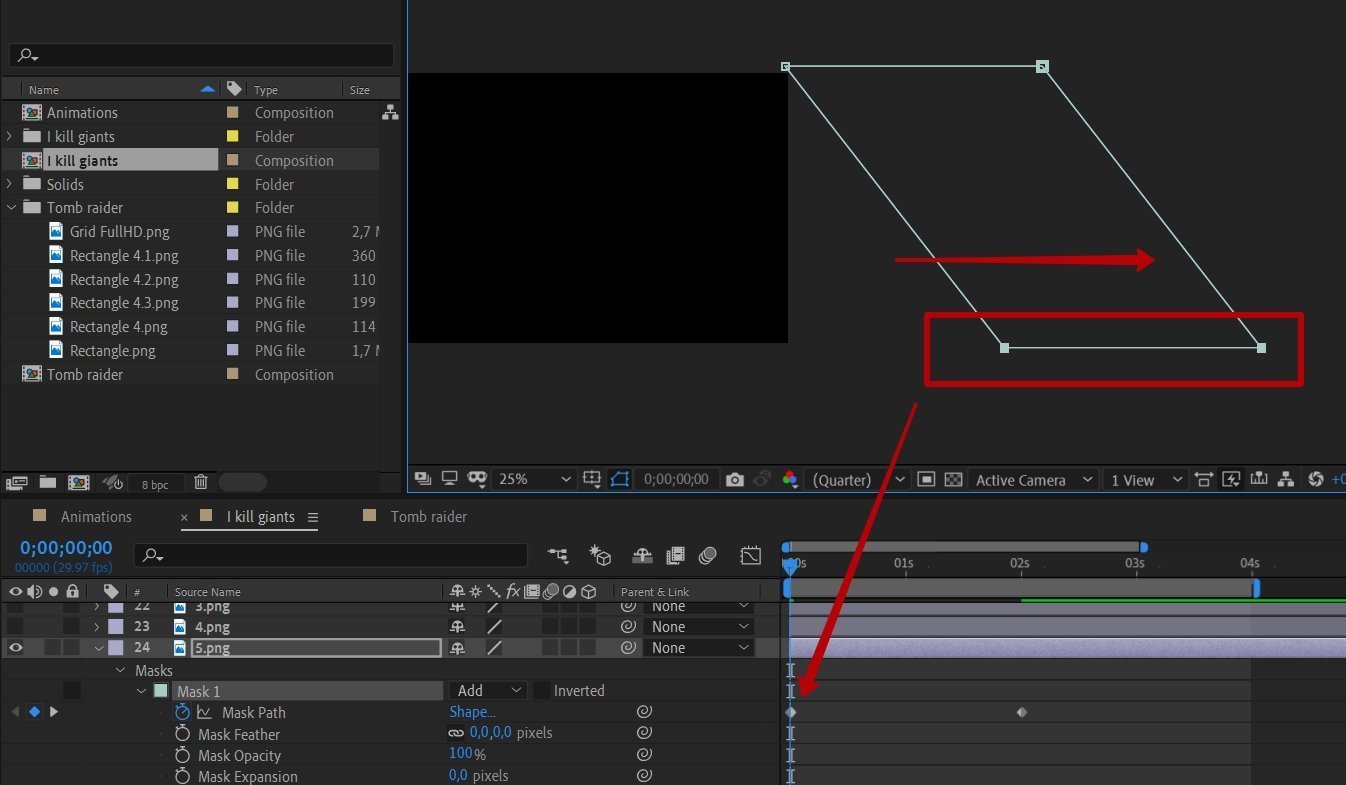The height and width of the screenshot is (785, 1346).
Task: Enable the Inverted checkbox for Mask 1
Action: click(x=541, y=691)
